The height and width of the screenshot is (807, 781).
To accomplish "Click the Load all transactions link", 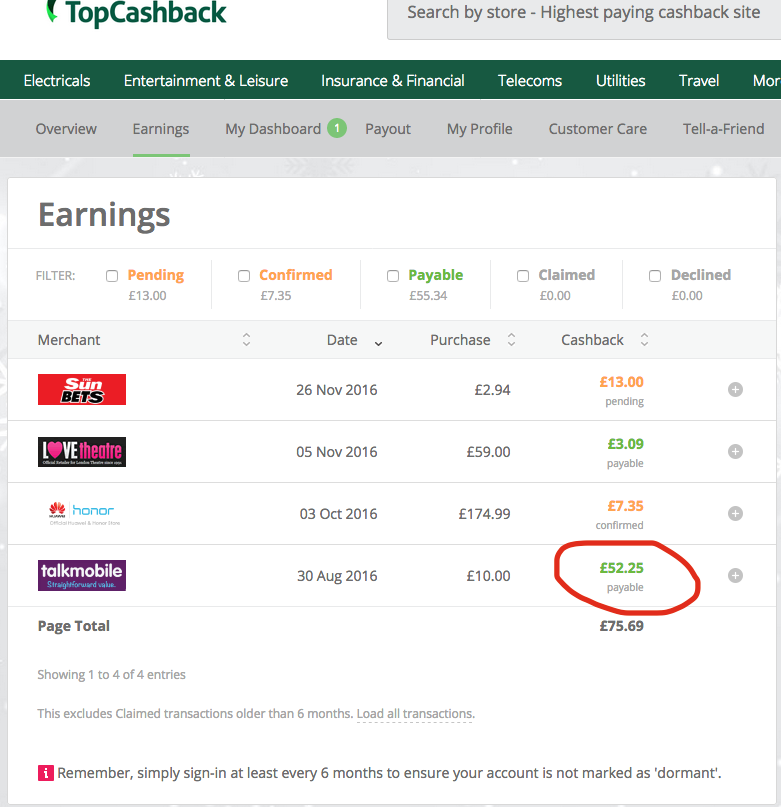I will coord(414,714).
